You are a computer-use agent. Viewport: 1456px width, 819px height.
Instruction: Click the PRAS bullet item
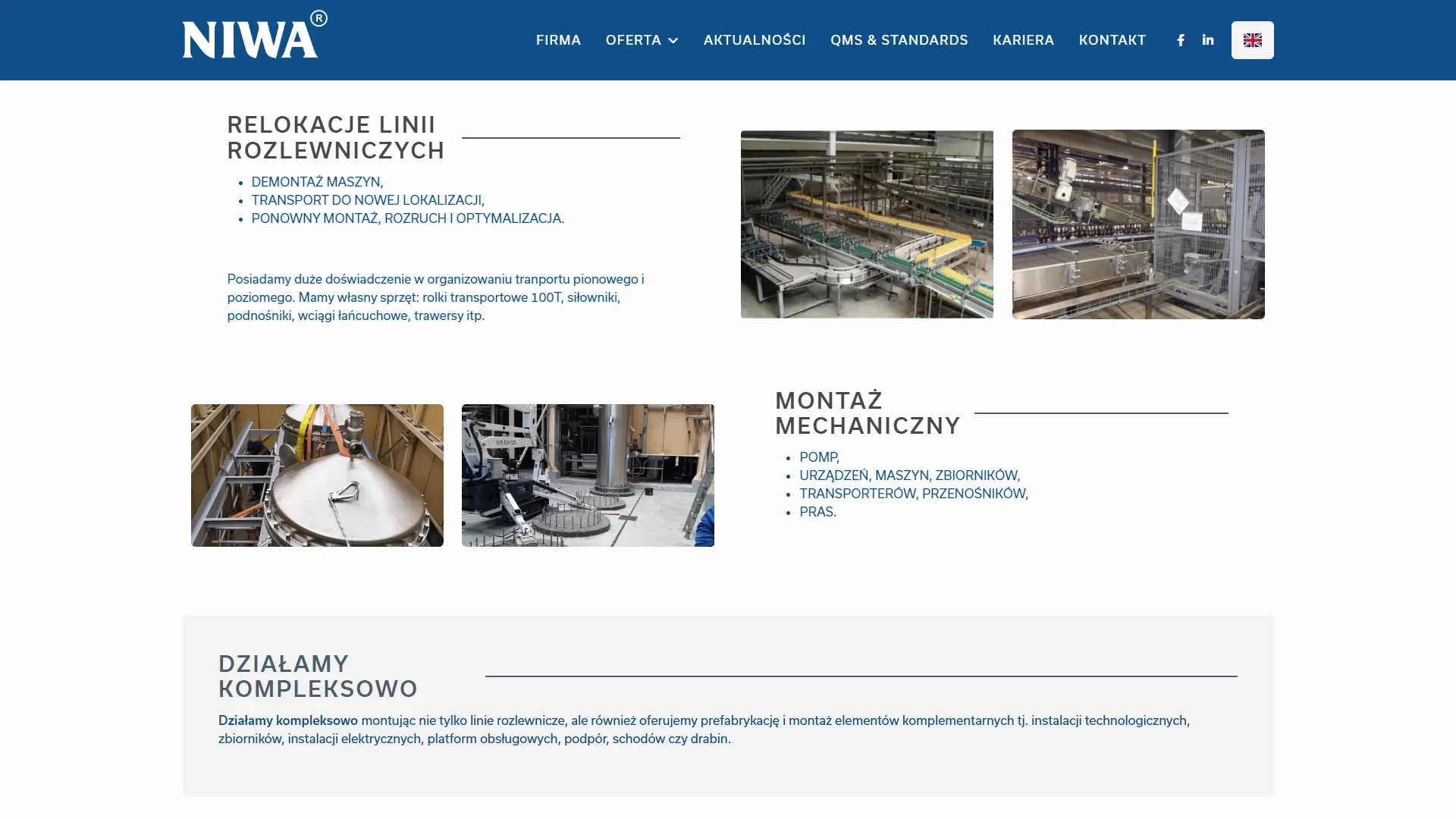(x=817, y=512)
